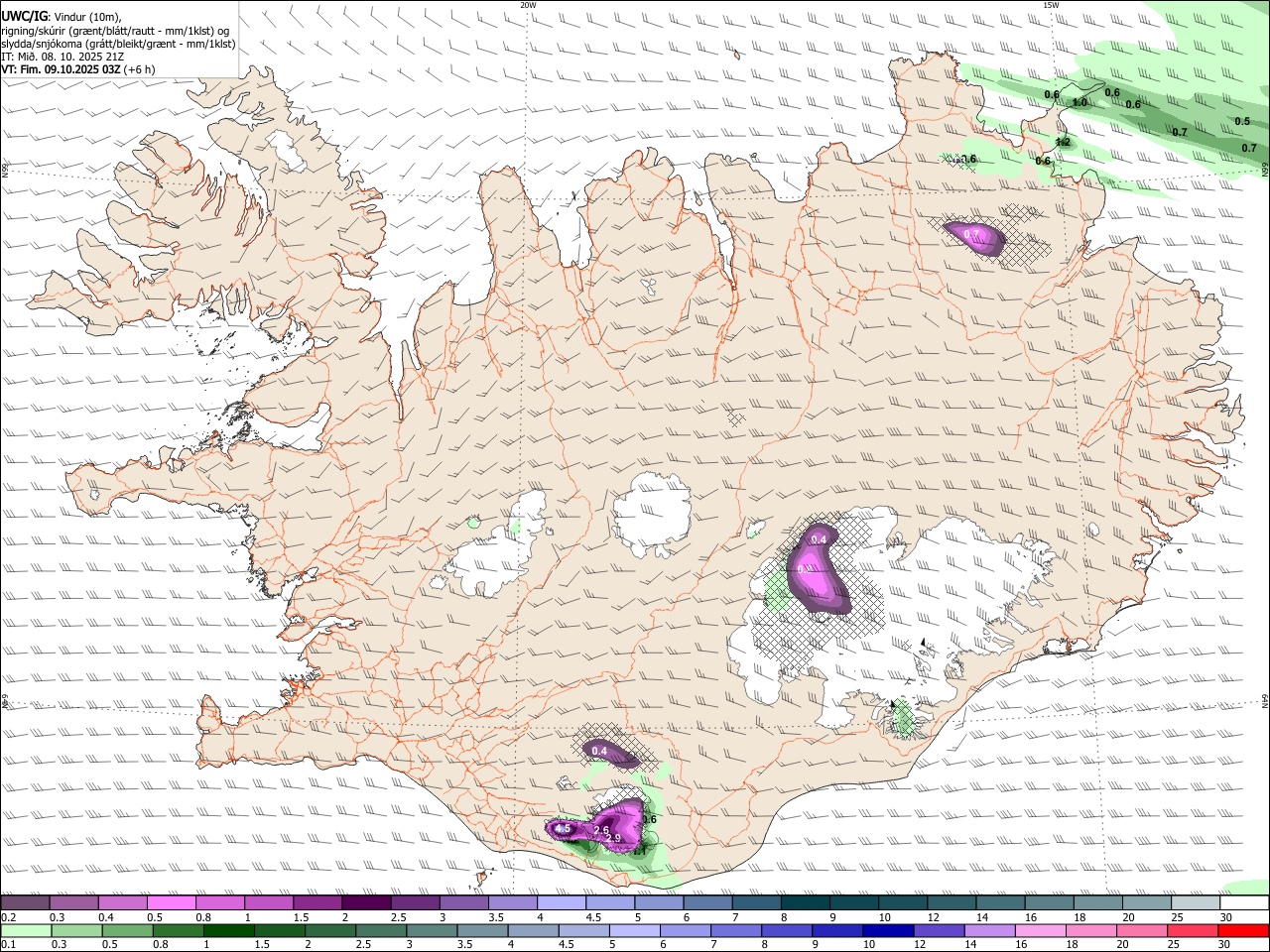This screenshot has height=952, width=1270.
Task: Click the upper-row legend label '1.5'
Action: [301, 916]
